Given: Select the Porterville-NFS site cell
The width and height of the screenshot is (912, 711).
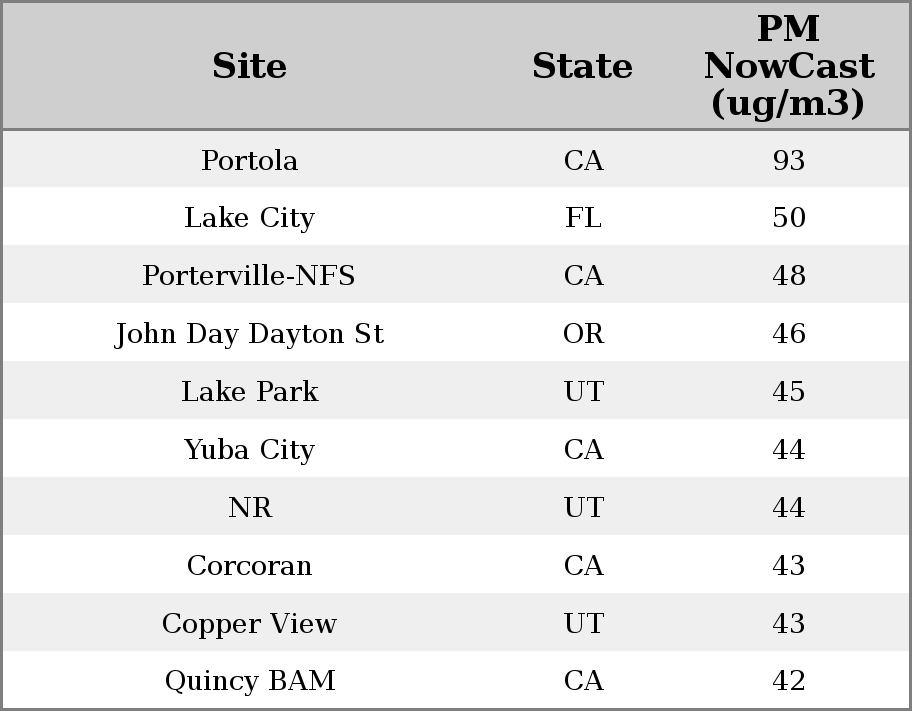Looking at the screenshot, I should 249,276.
